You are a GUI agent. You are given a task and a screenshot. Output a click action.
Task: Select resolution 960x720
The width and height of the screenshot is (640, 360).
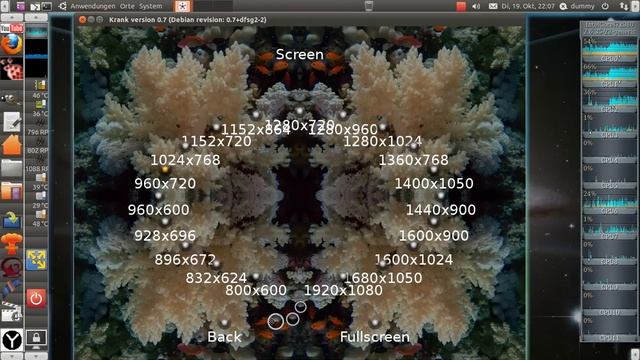165,183
